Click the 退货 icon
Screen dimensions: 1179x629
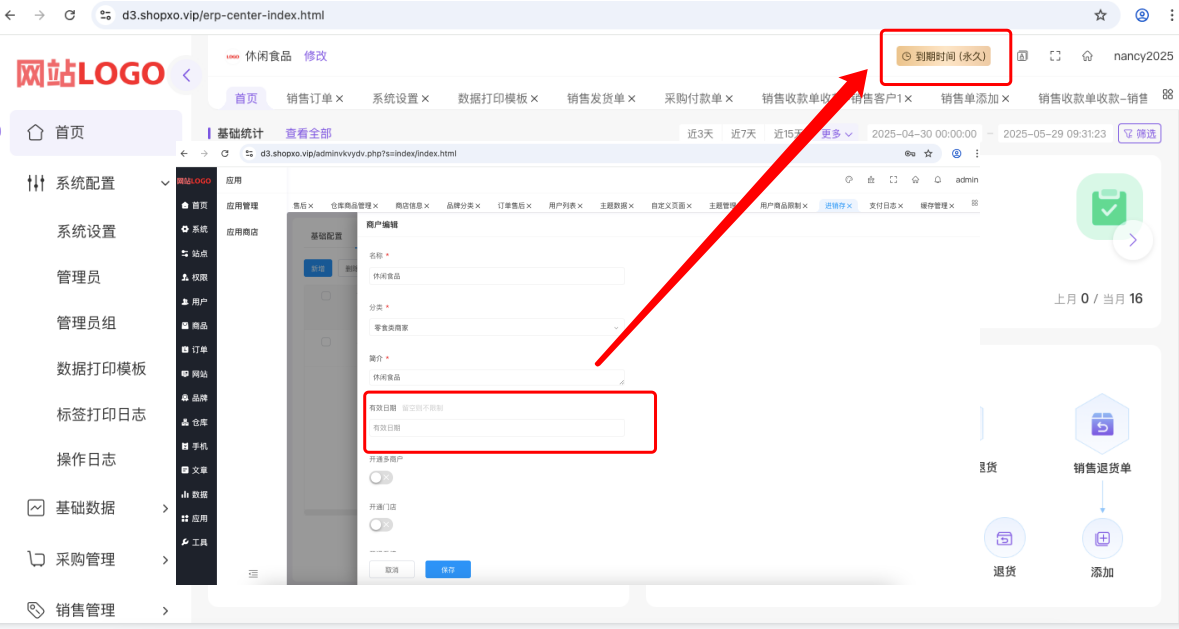(x=1005, y=538)
